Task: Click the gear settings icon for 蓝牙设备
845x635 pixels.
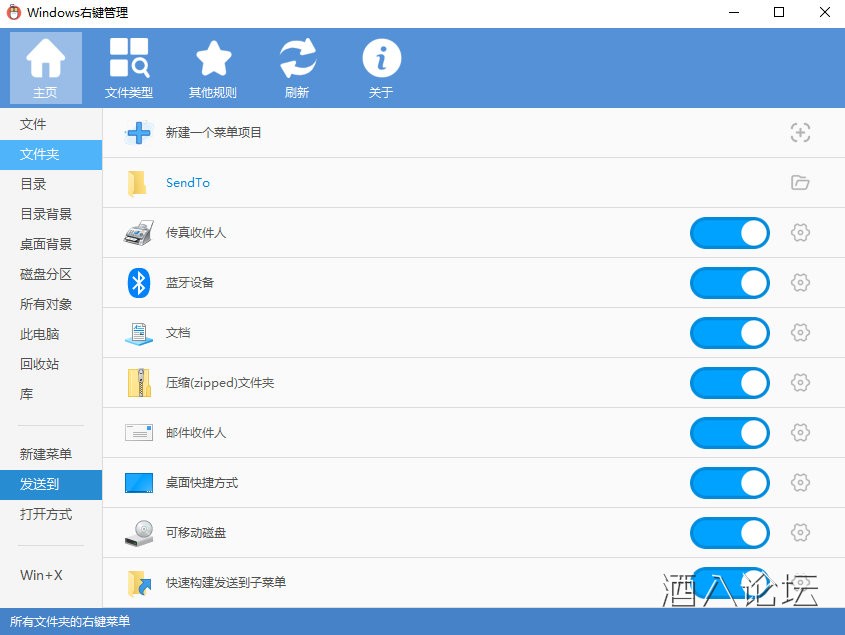Action: [799, 283]
